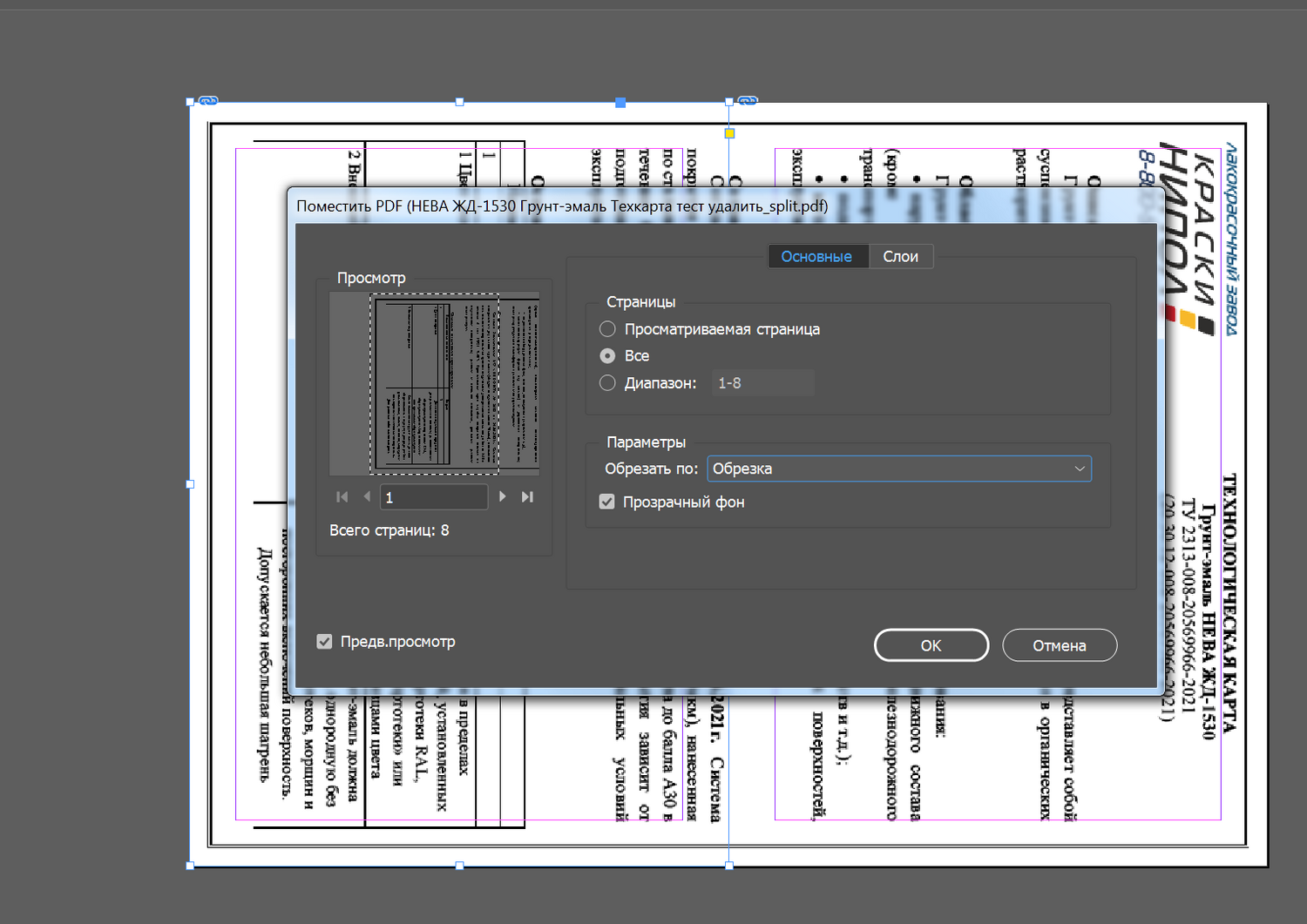Toggle Прозрачный фон checkbox
The width and height of the screenshot is (1307, 924).
[607, 502]
